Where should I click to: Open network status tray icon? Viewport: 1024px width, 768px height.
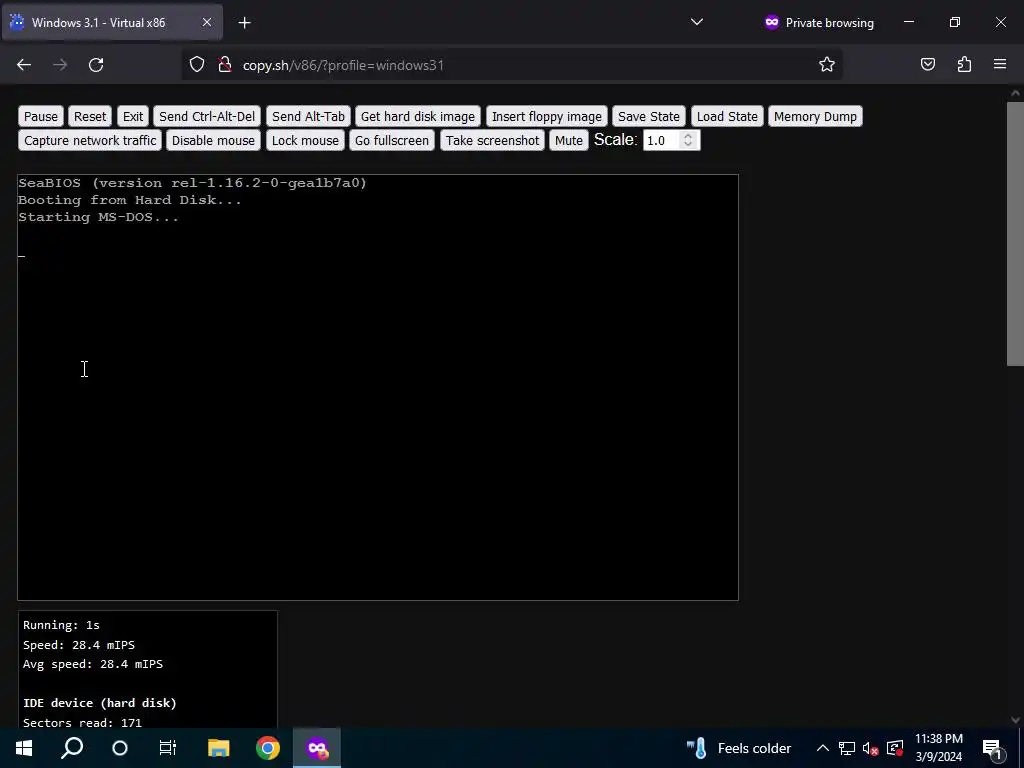847,748
